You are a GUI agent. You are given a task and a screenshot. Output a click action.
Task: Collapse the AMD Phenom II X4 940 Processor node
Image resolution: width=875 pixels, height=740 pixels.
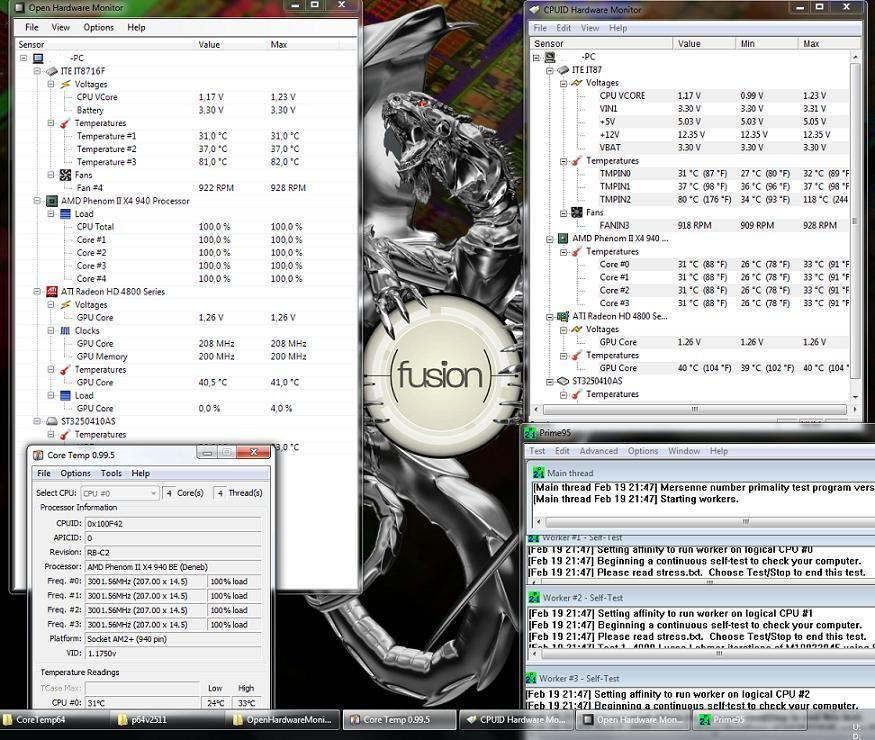point(37,201)
